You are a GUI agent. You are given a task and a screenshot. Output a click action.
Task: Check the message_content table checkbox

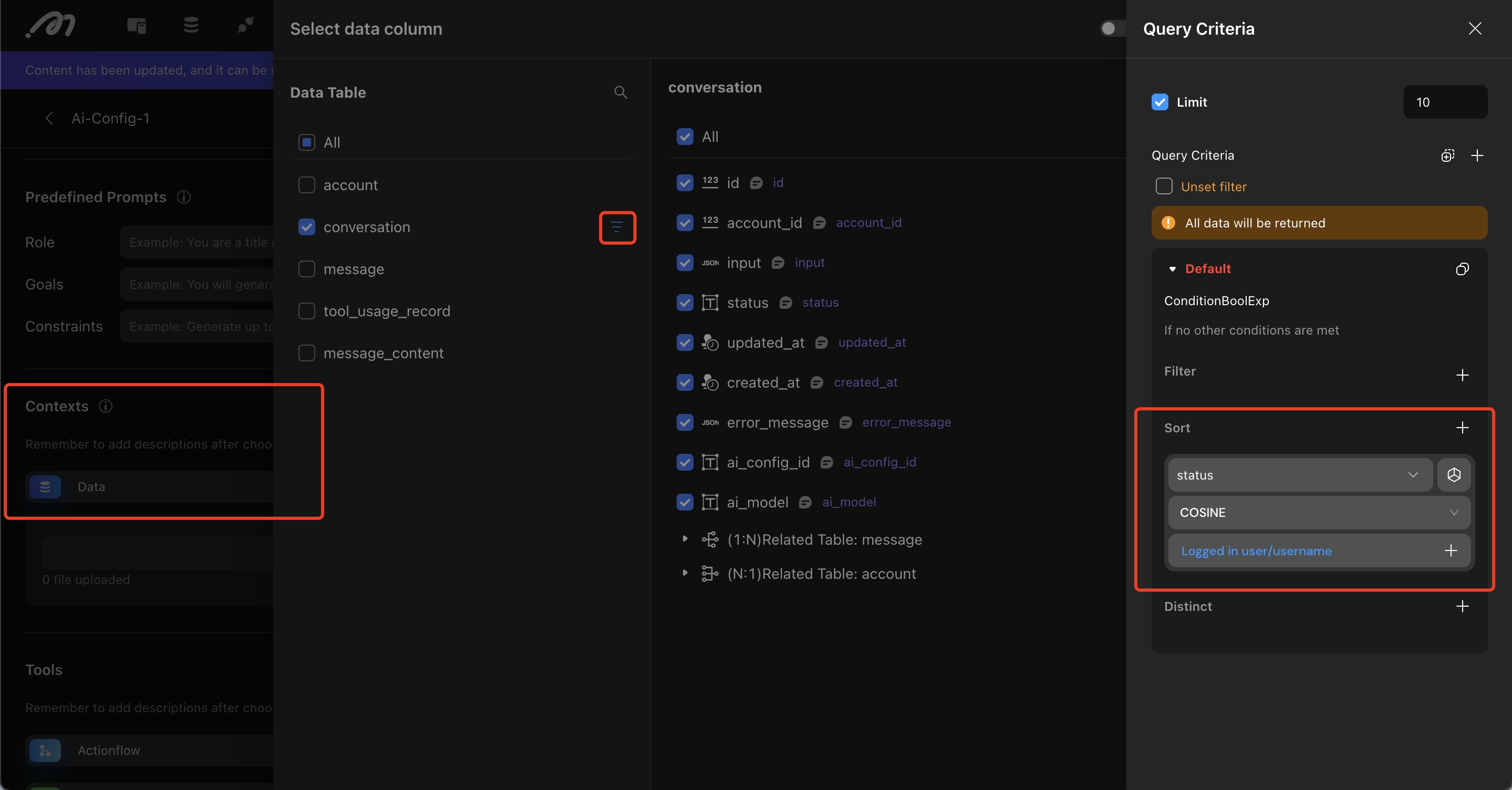pos(306,353)
